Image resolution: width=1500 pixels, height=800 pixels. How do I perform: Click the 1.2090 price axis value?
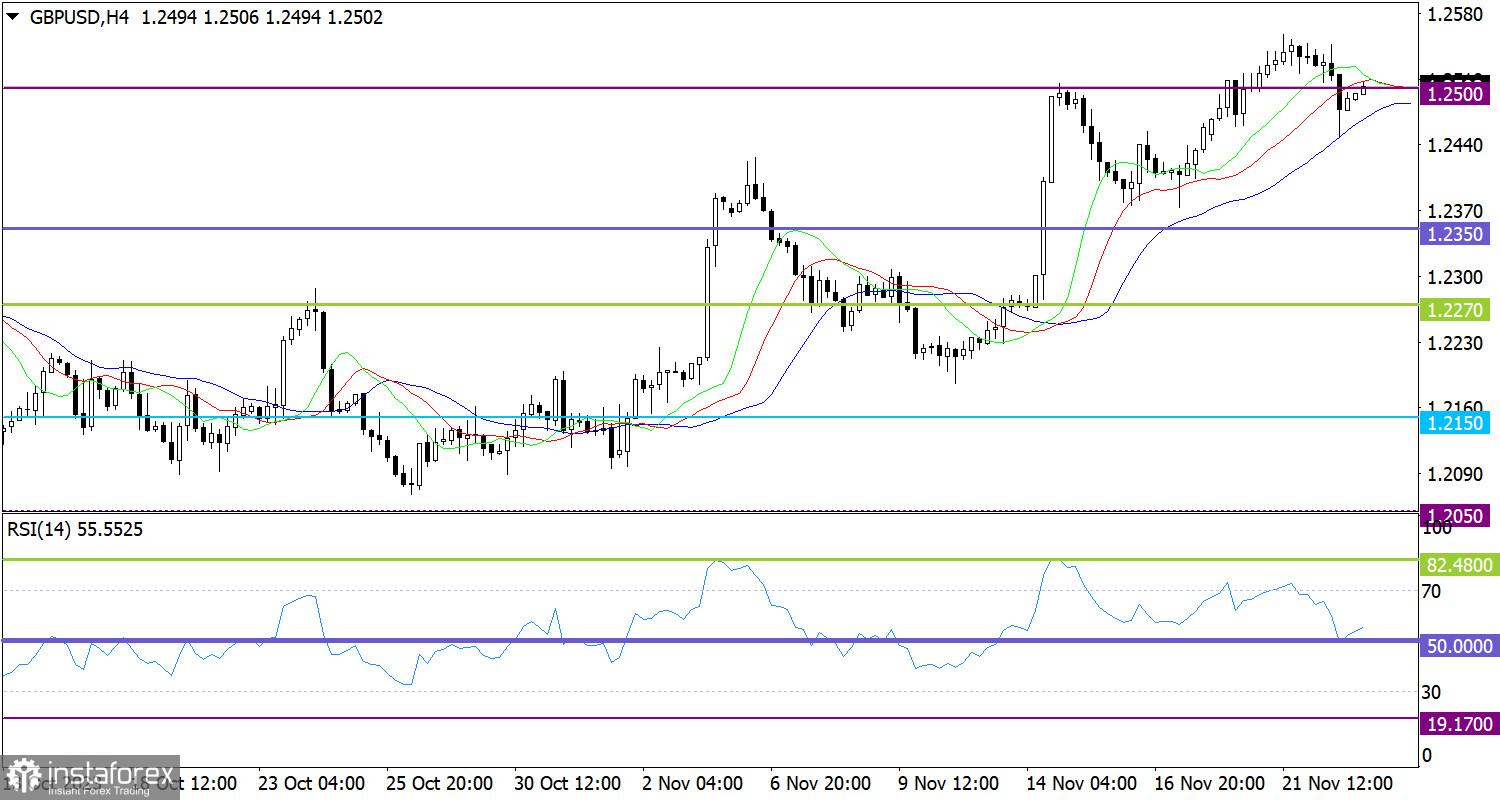tap(1454, 473)
